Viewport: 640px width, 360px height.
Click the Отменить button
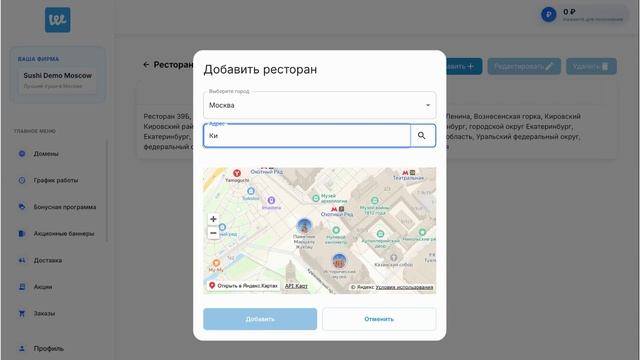379,319
